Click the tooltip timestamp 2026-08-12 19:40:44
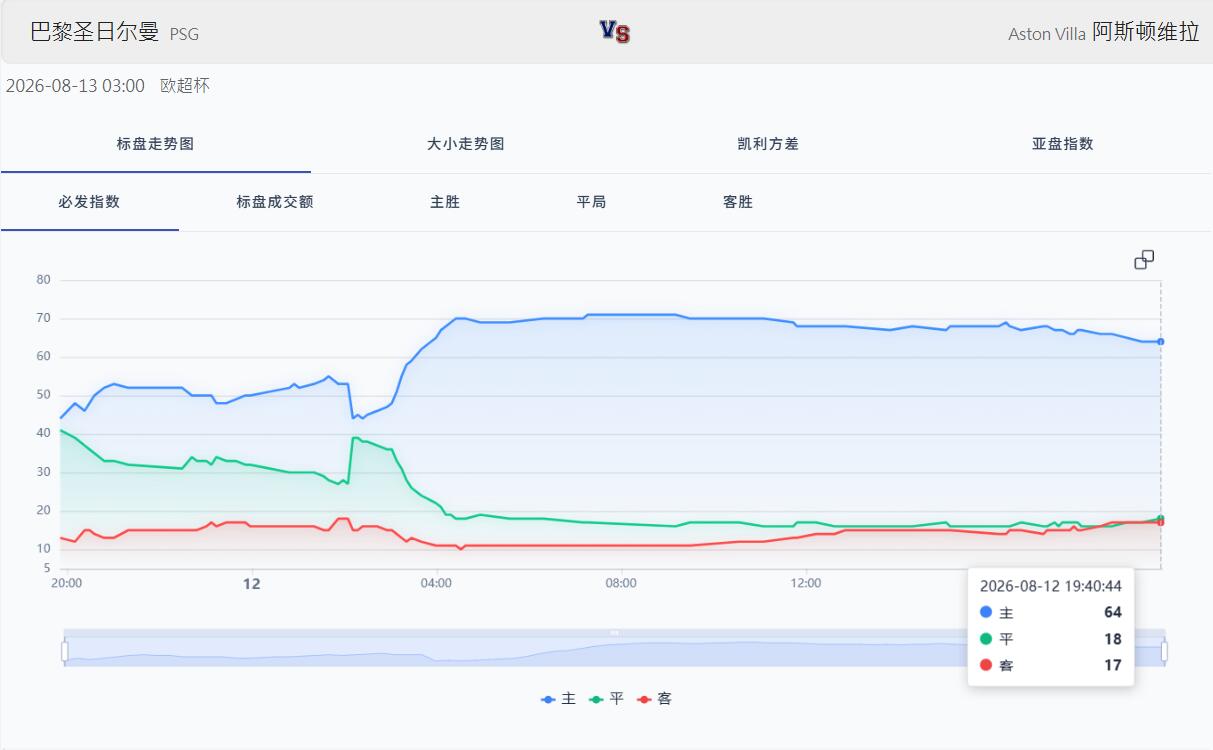Image resolution: width=1213 pixels, height=750 pixels. coord(1051,586)
